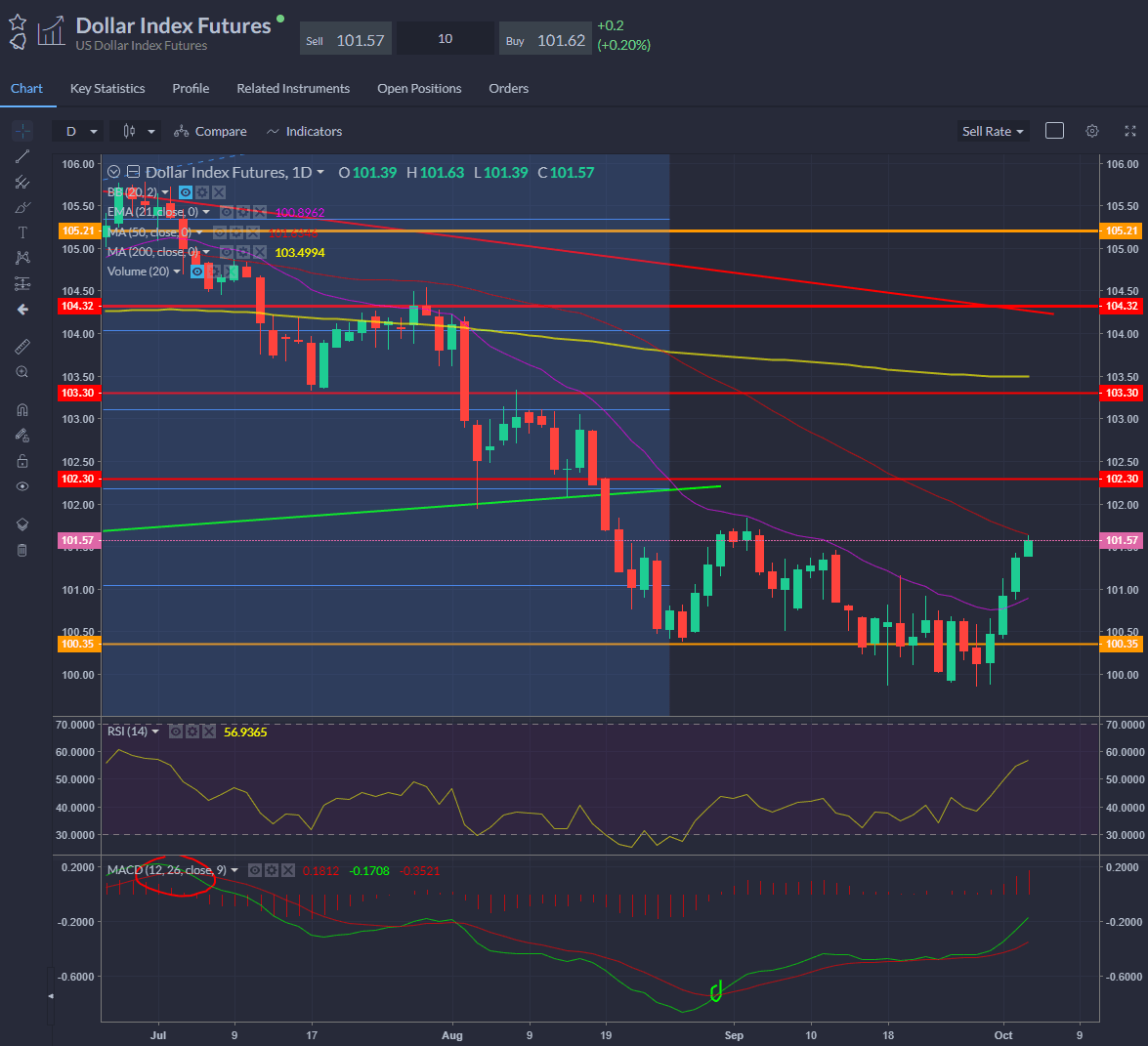This screenshot has width=1148, height=1046.
Task: Click the quantity field showing 10
Action: (x=446, y=39)
